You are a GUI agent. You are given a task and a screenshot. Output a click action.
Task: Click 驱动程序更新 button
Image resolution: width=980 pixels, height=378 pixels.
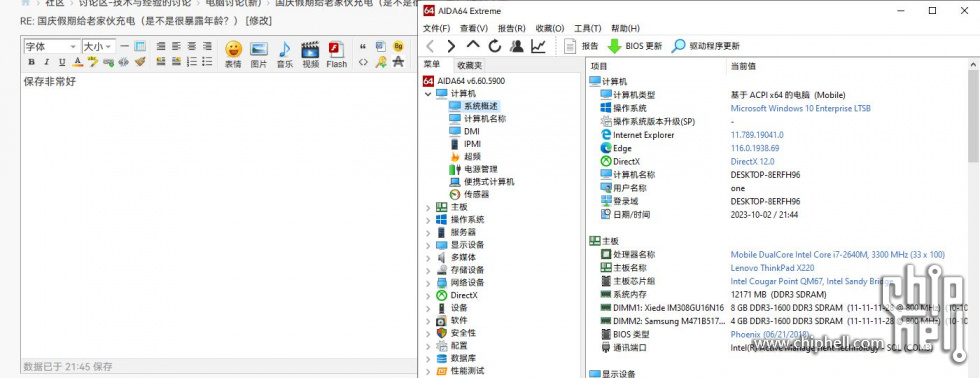coord(706,46)
